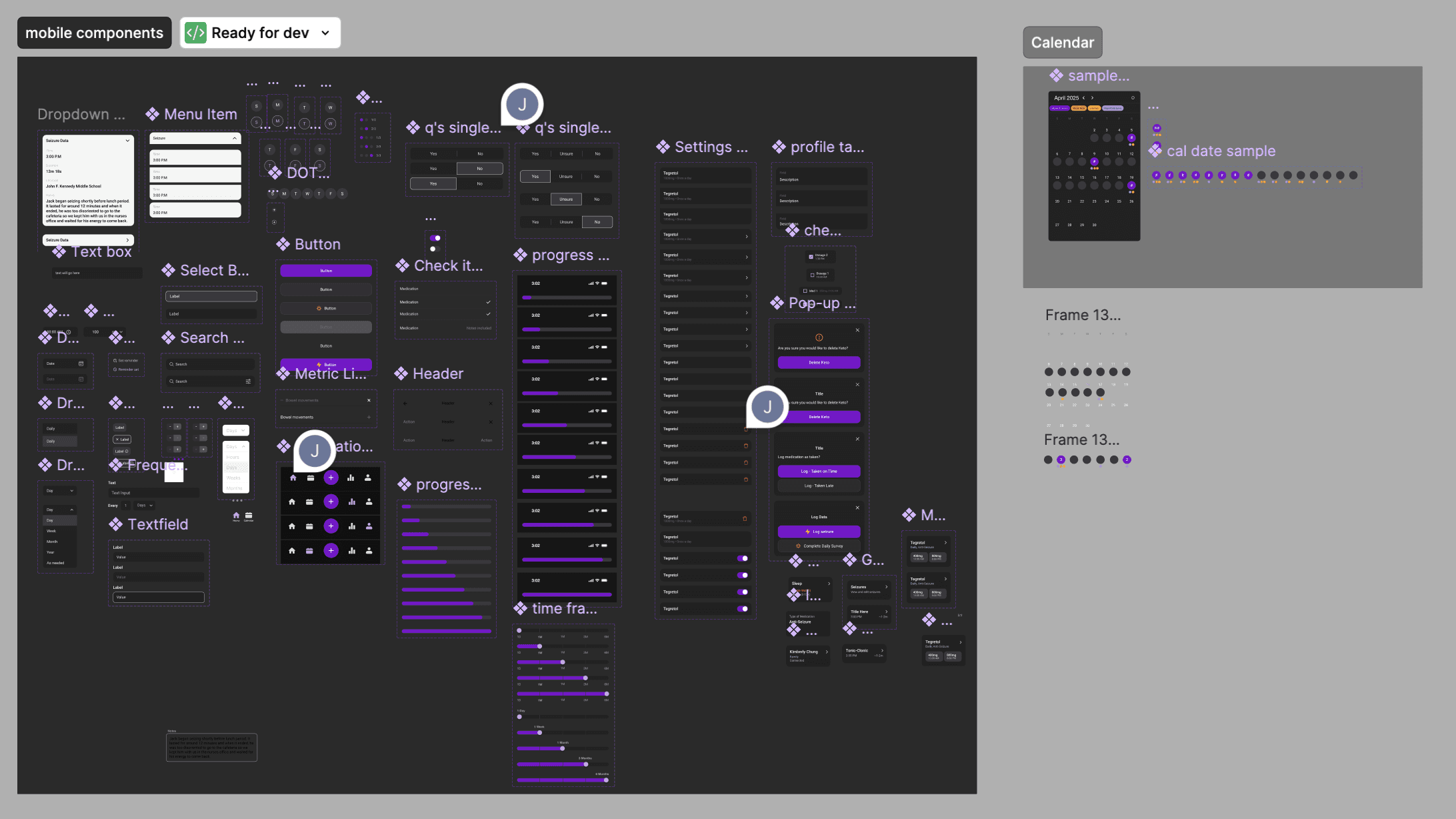Image resolution: width=1456 pixels, height=819 pixels.
Task: Click the 'text will go here' text box
Action: [97, 273]
